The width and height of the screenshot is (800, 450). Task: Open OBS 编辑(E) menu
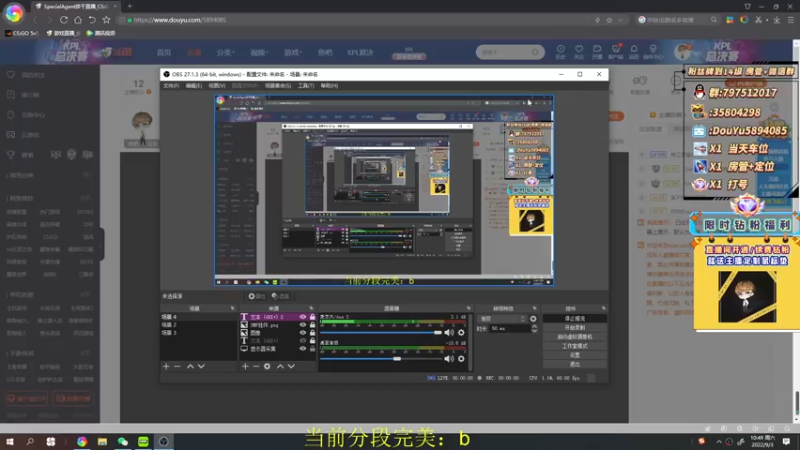point(193,86)
